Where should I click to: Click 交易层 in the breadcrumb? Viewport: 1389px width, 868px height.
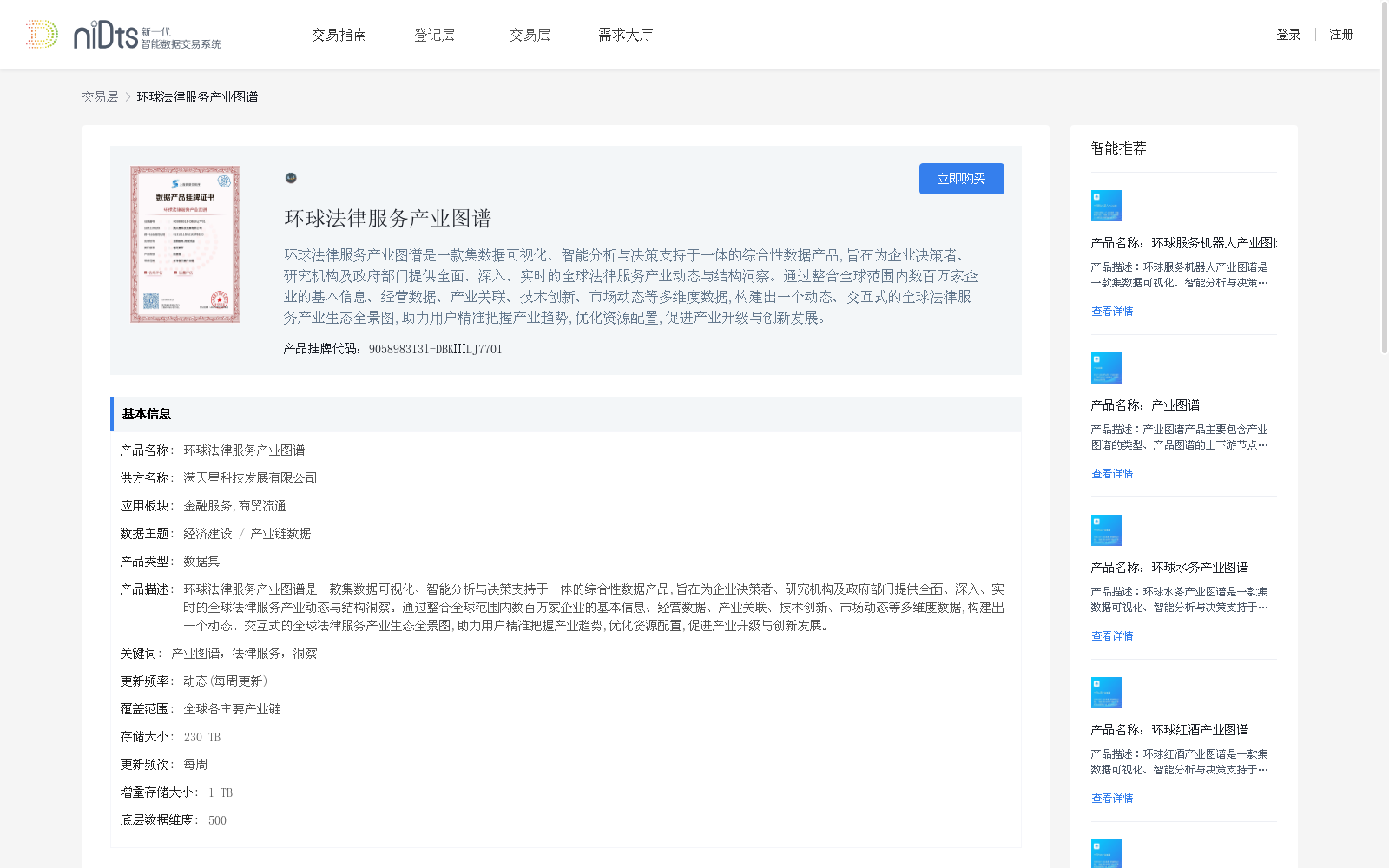pos(100,97)
